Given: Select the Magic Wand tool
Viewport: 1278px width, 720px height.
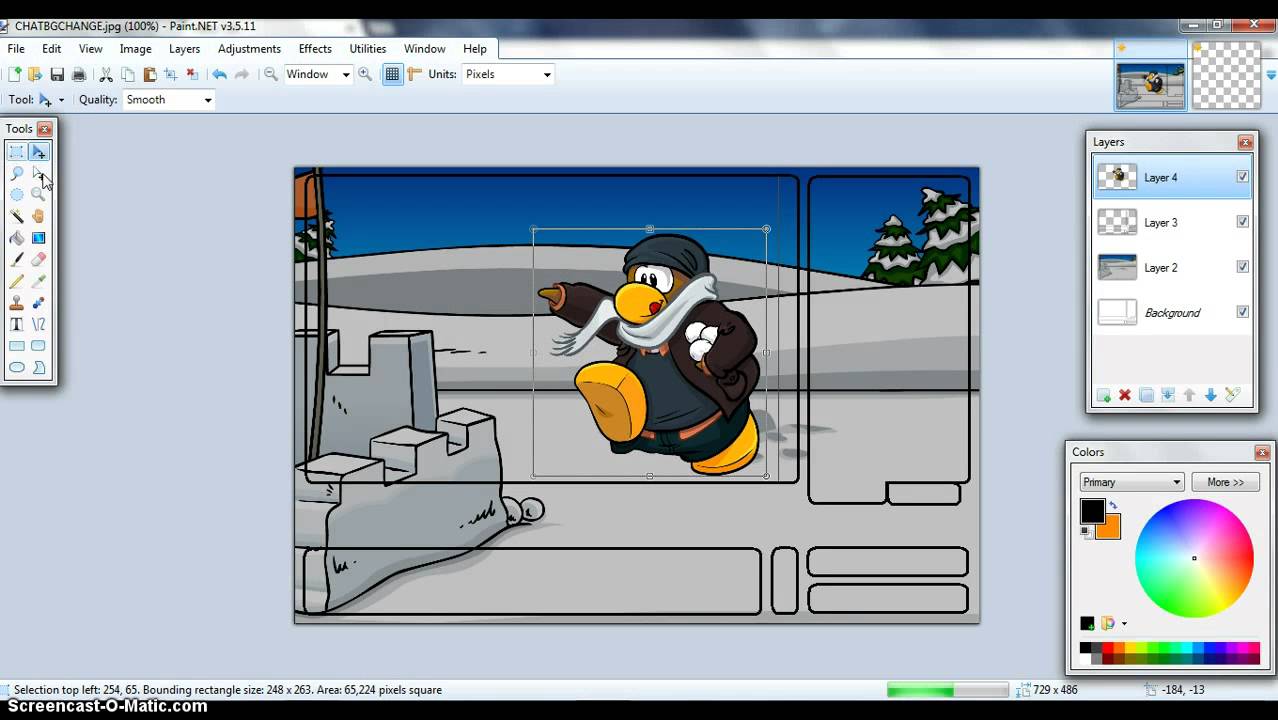Looking at the screenshot, I should [17, 216].
